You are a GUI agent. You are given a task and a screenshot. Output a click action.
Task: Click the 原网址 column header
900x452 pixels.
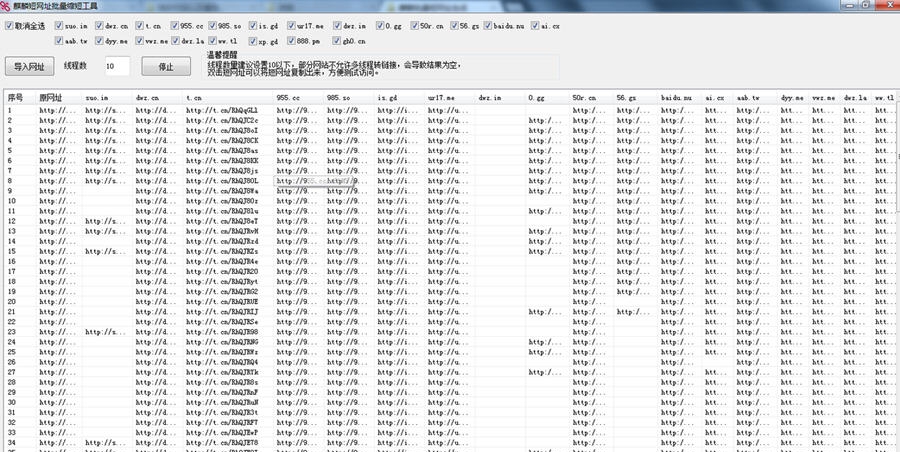(58, 98)
